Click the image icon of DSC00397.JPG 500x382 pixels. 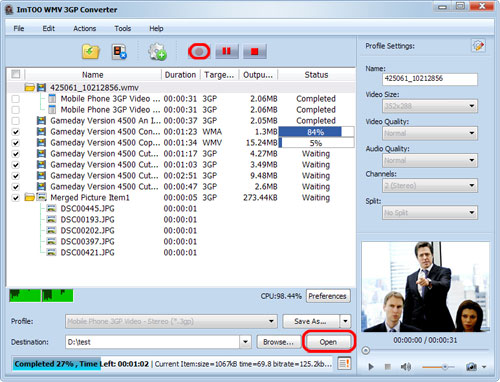pos(51,242)
